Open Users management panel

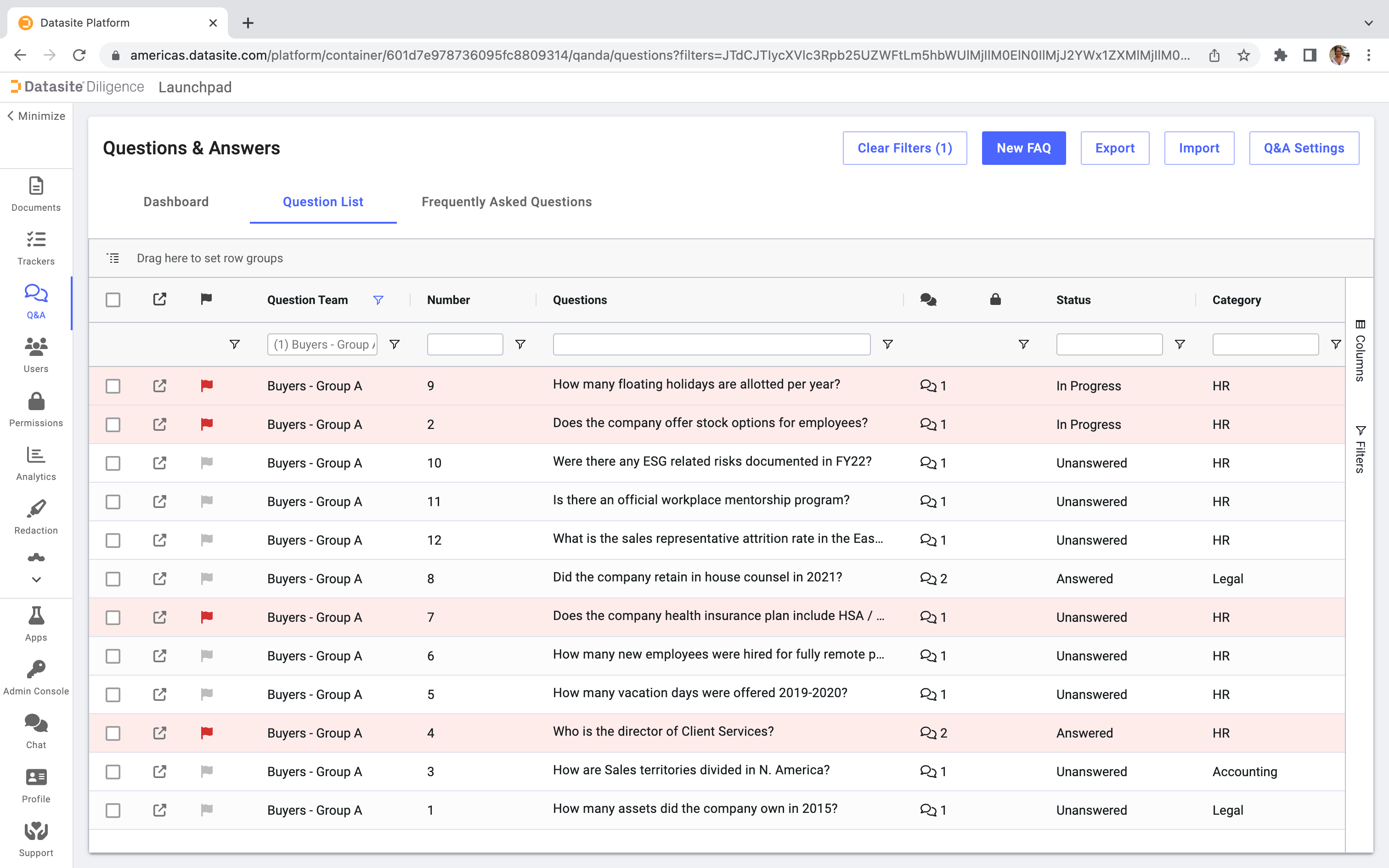(36, 354)
